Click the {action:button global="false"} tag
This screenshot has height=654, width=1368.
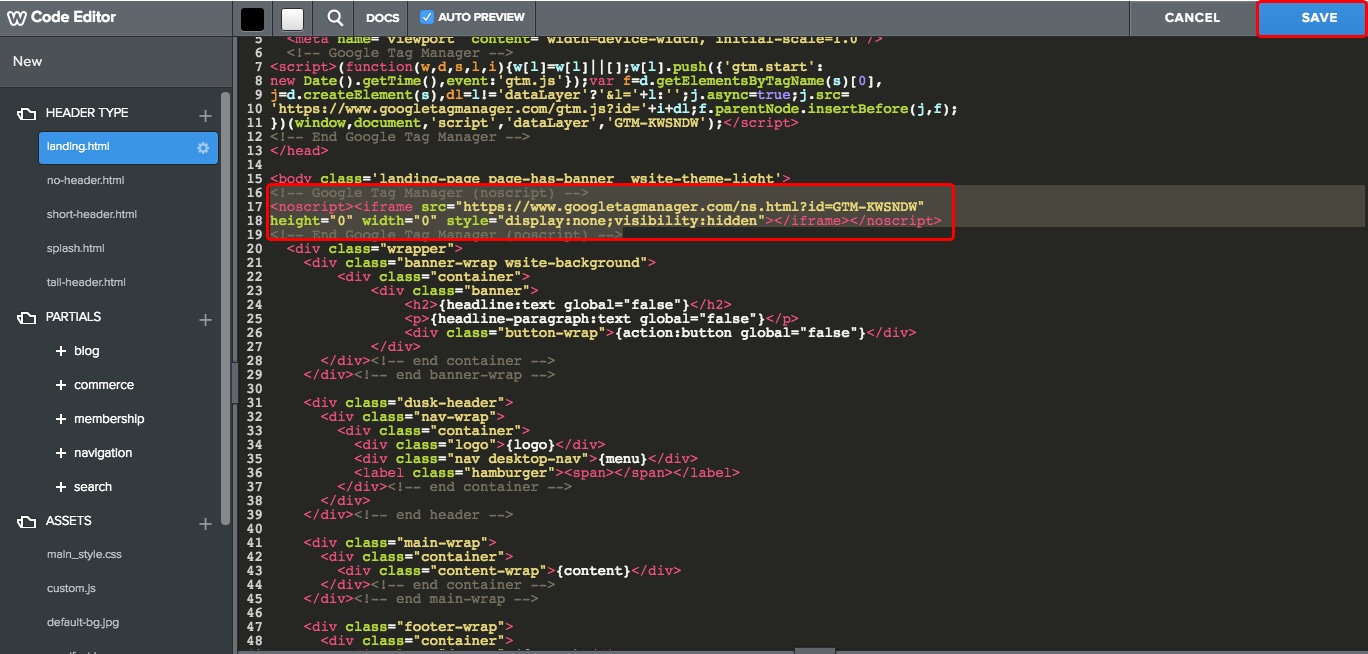pos(741,333)
